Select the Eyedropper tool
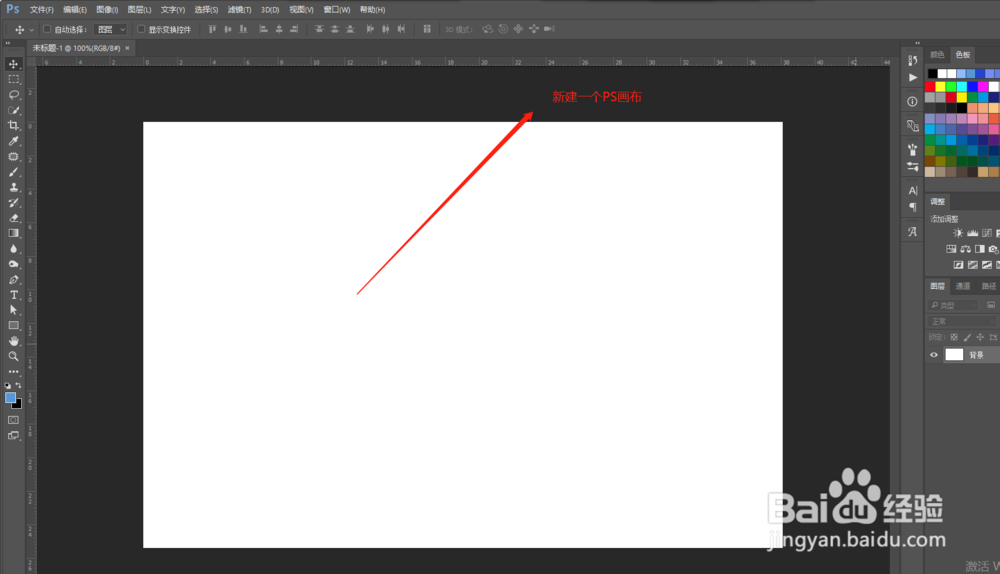The width and height of the screenshot is (1000, 574). point(13,141)
